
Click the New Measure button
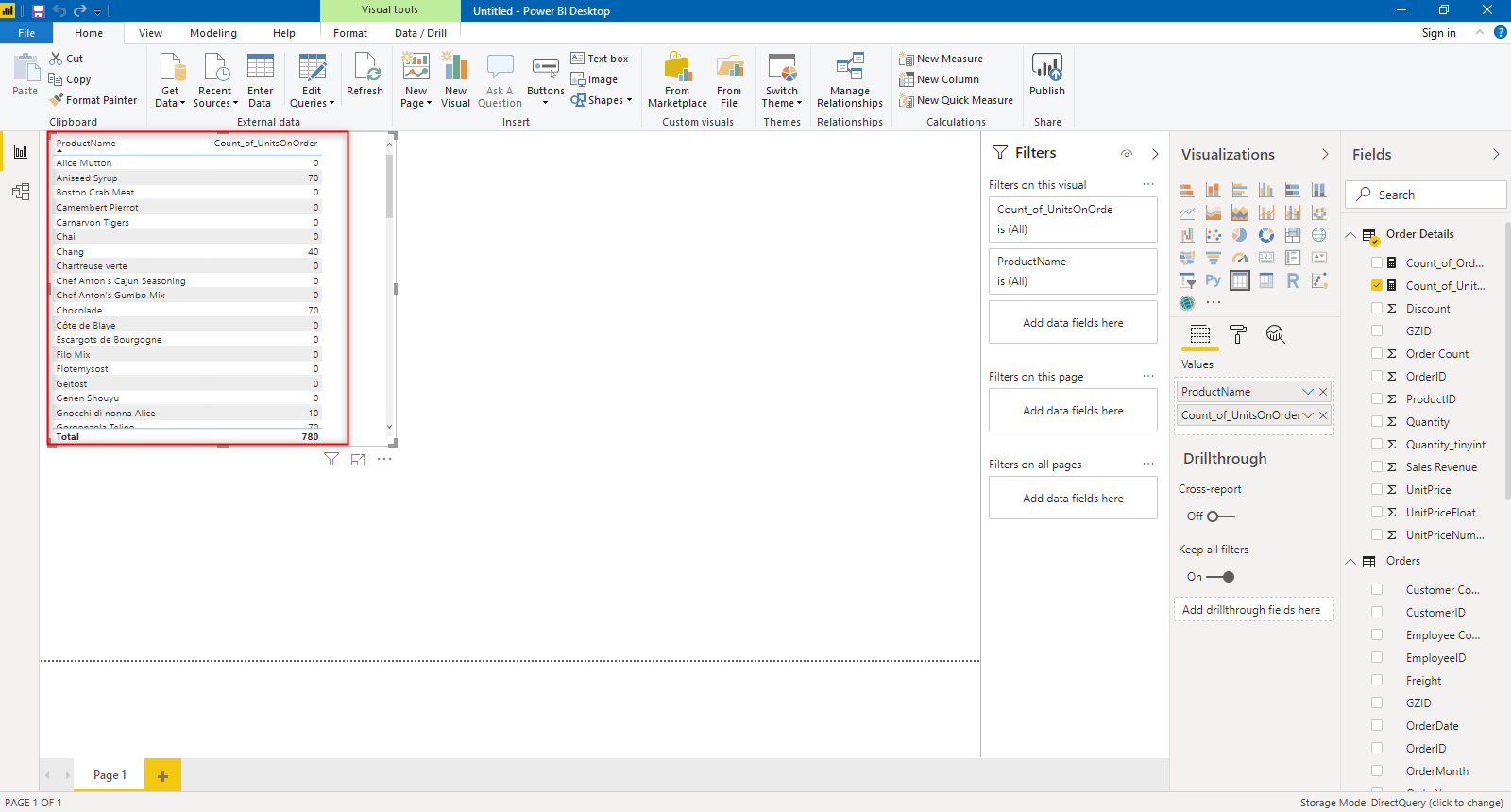pyautogui.click(x=941, y=59)
